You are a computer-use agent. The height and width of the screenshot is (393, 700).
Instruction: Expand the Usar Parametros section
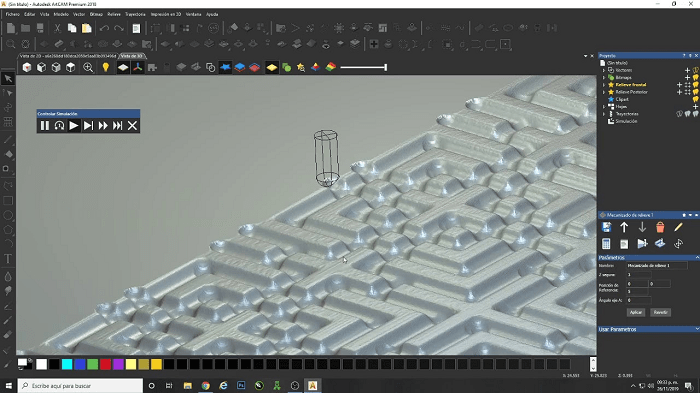pos(697,329)
